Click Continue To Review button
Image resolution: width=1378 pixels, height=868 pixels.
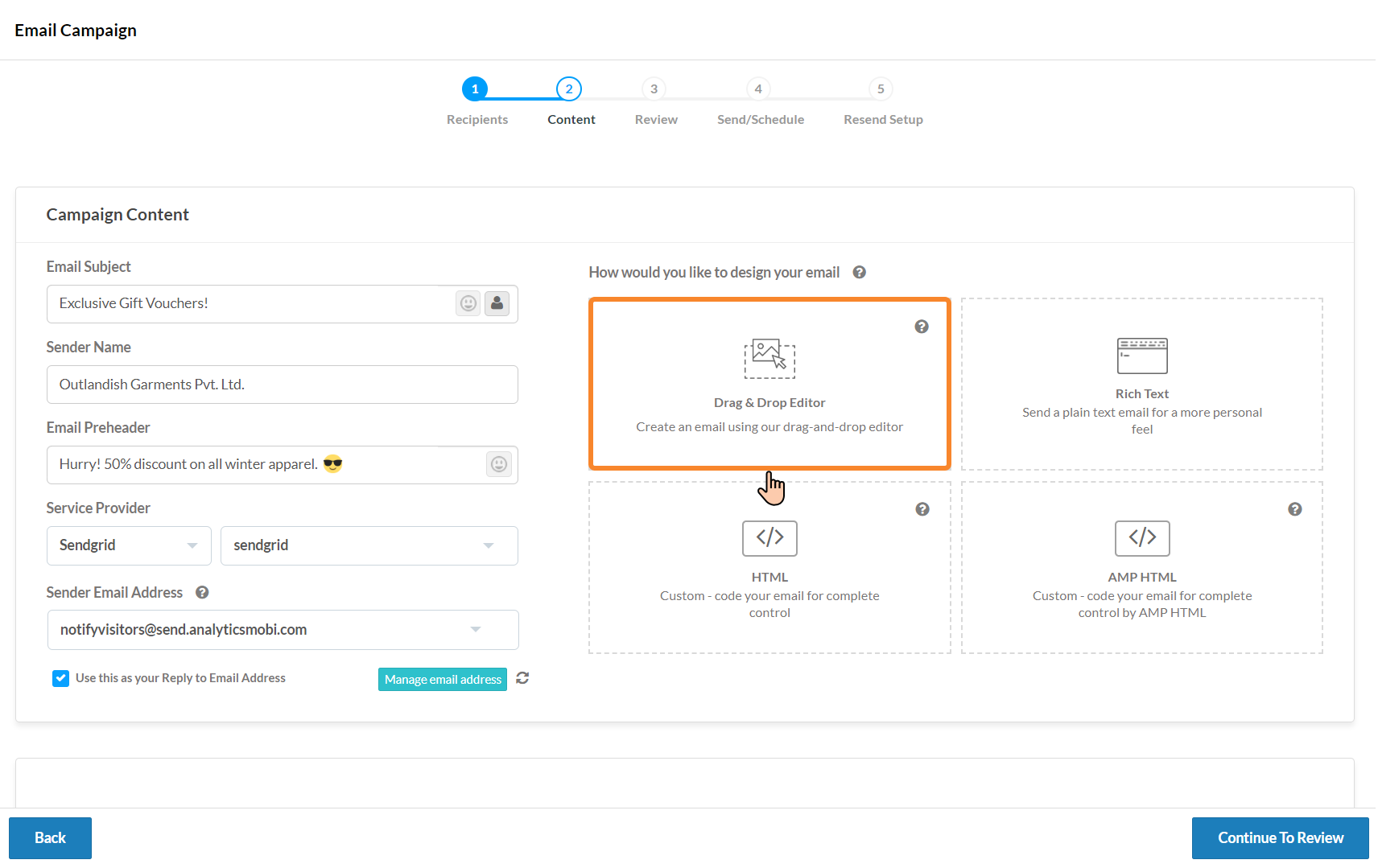[x=1280, y=838]
